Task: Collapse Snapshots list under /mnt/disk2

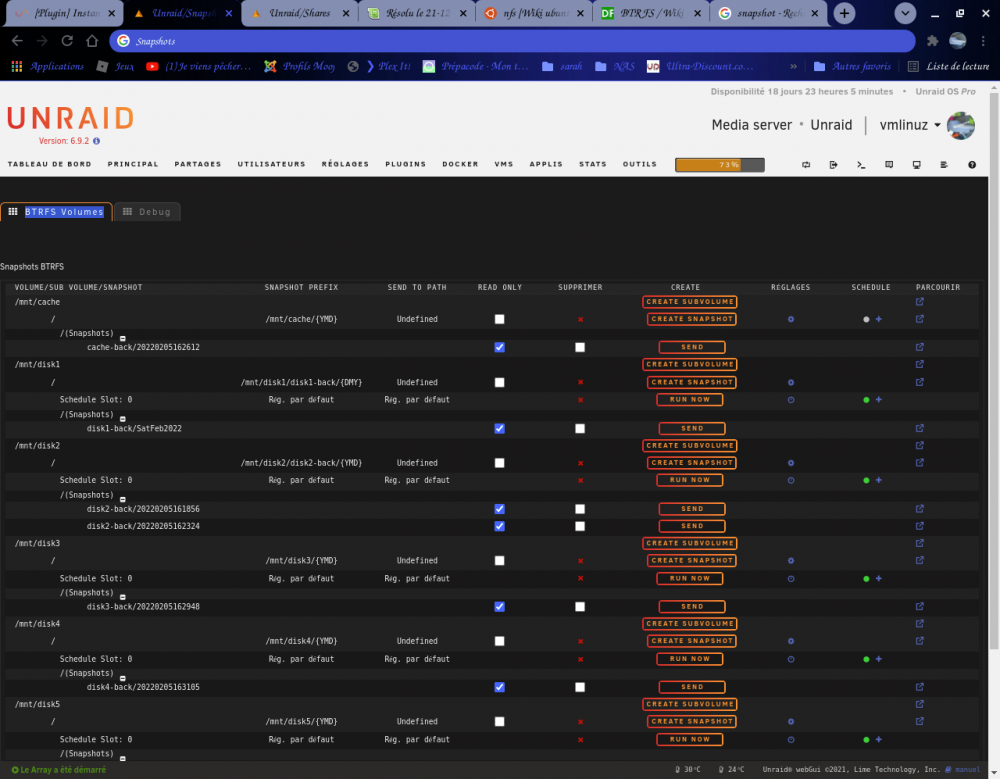Action: coord(122,500)
